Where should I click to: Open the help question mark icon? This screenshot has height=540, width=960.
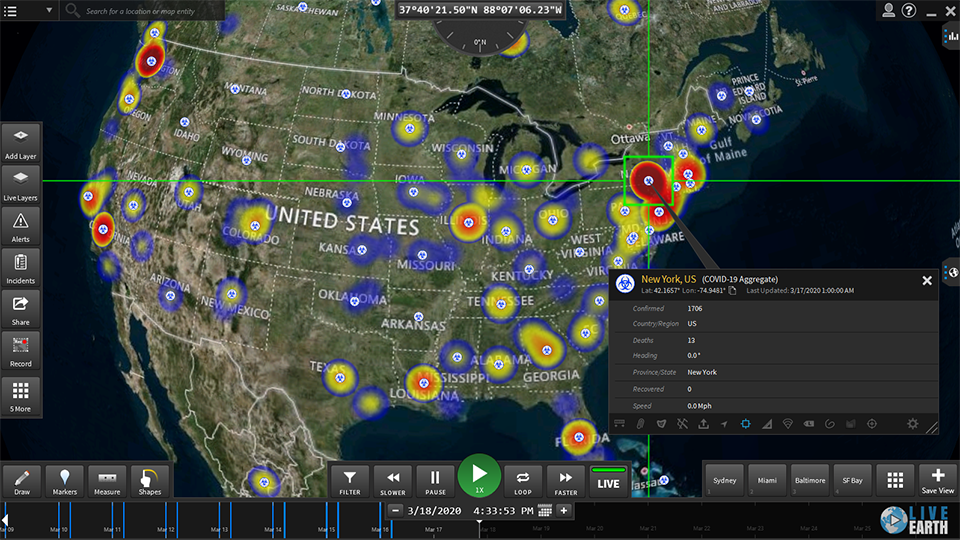(x=909, y=10)
